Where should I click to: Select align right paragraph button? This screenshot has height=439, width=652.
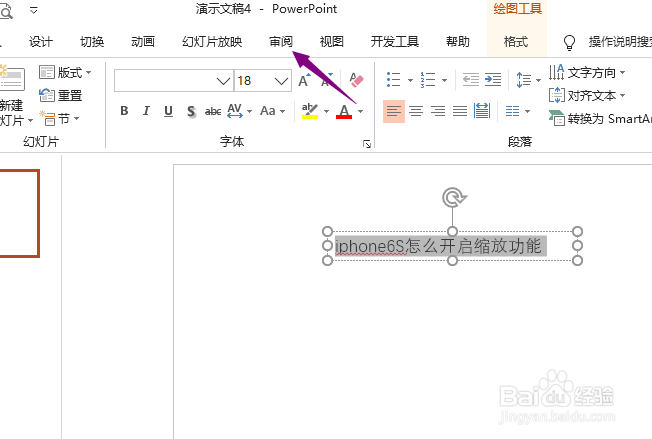pyautogui.click(x=438, y=111)
